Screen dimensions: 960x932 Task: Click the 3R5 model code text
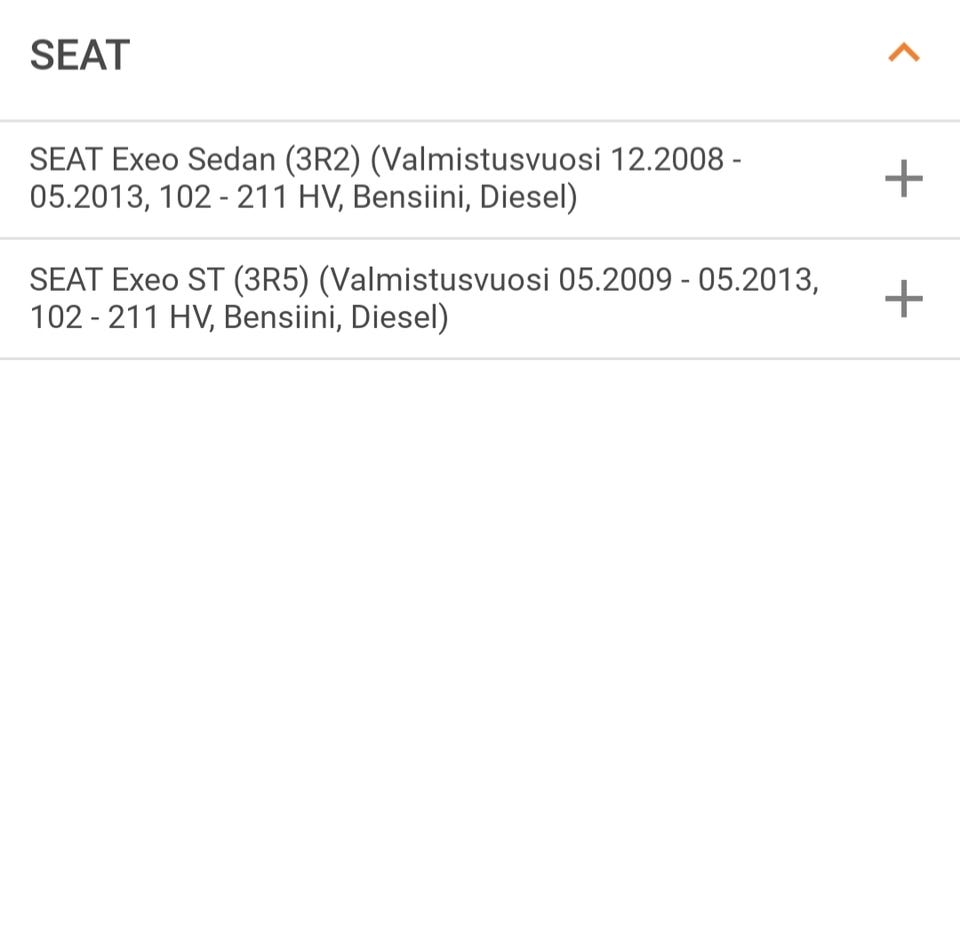[270, 280]
